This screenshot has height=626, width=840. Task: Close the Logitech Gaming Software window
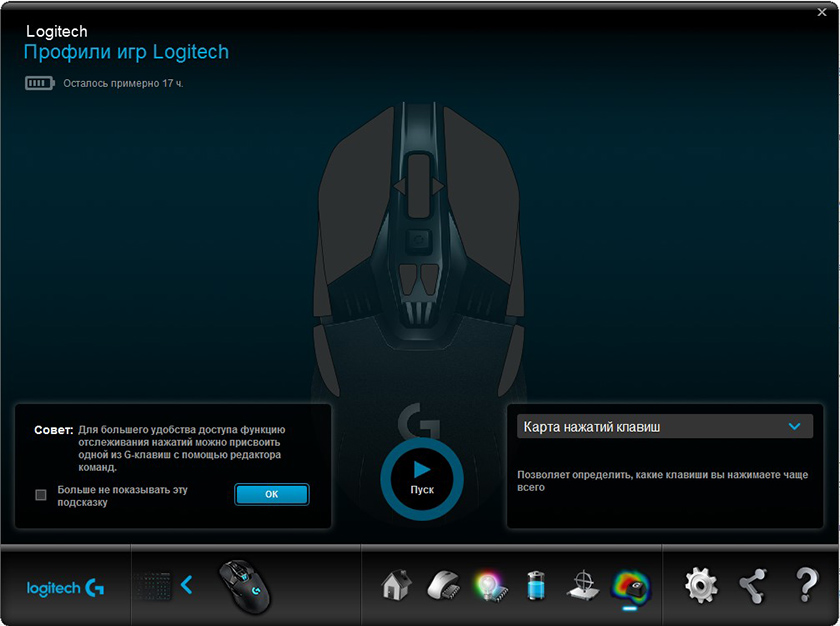(822, 12)
